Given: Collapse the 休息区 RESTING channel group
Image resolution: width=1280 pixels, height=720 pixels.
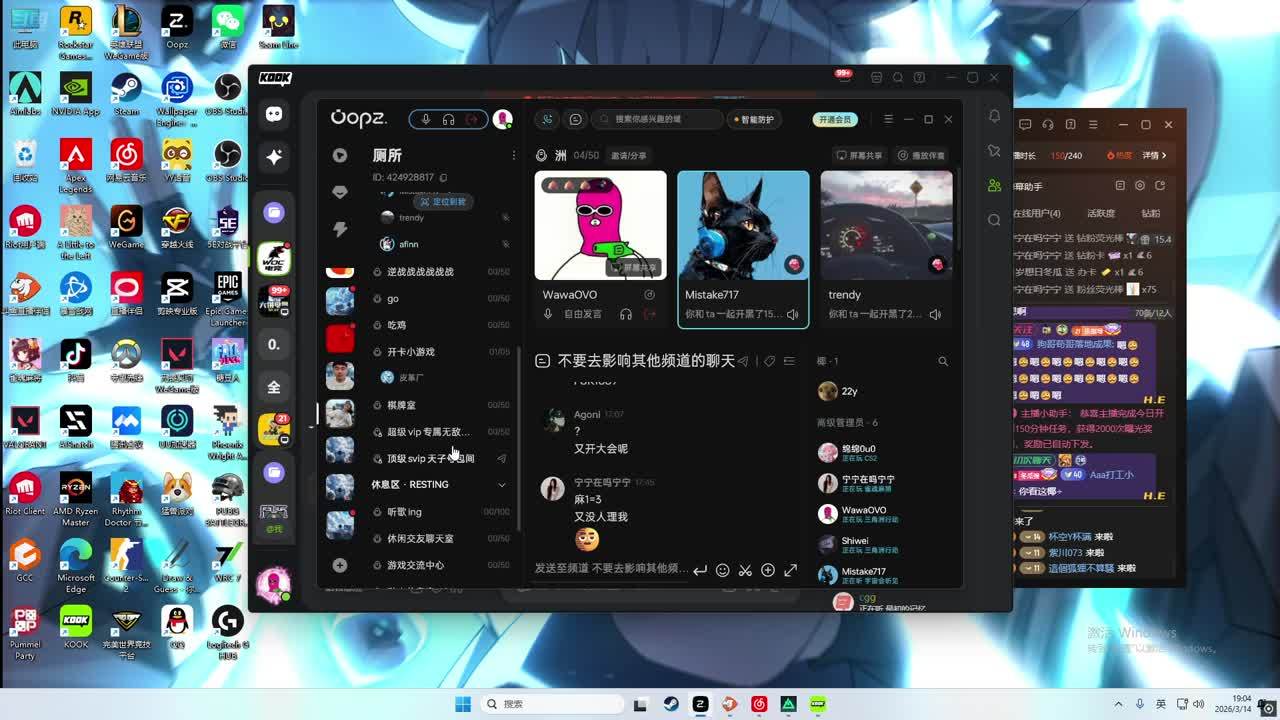Looking at the screenshot, I should 502,485.
